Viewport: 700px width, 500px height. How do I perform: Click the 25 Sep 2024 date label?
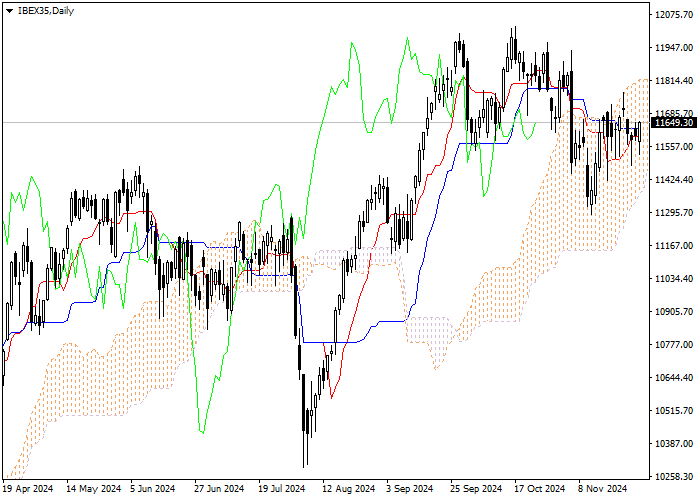[476, 489]
